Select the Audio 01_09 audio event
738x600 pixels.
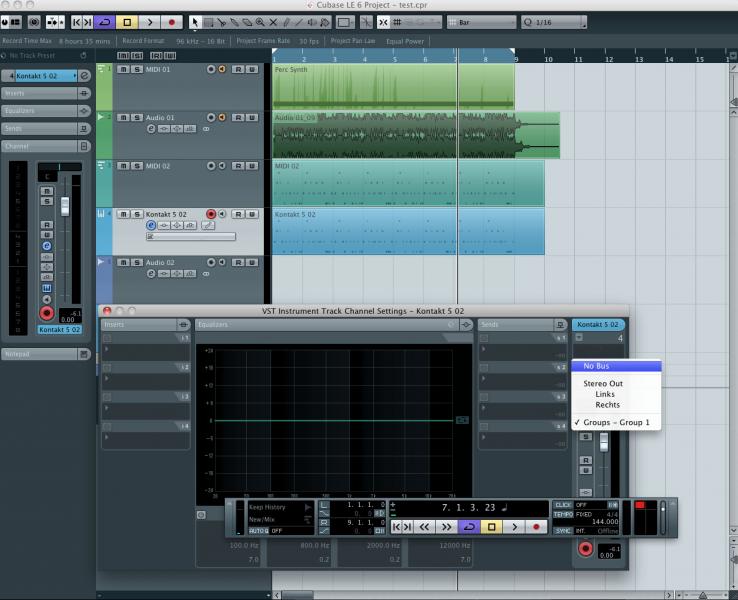coord(416,135)
